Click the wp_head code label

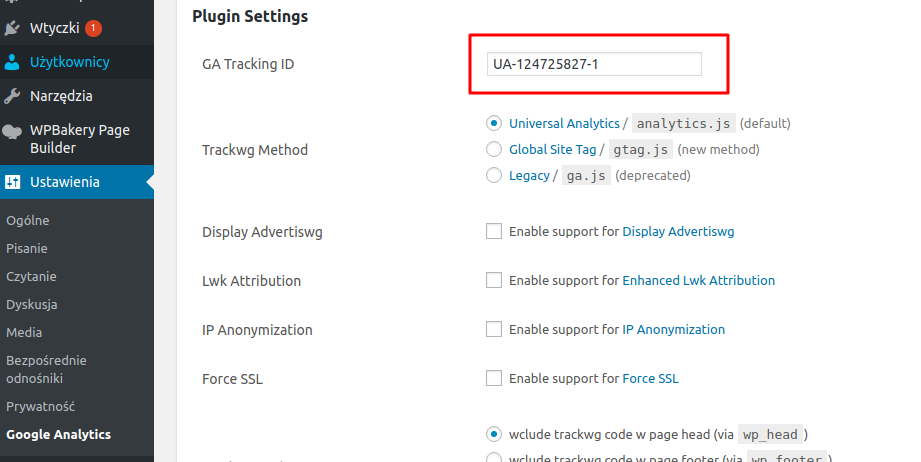[x=770, y=434]
